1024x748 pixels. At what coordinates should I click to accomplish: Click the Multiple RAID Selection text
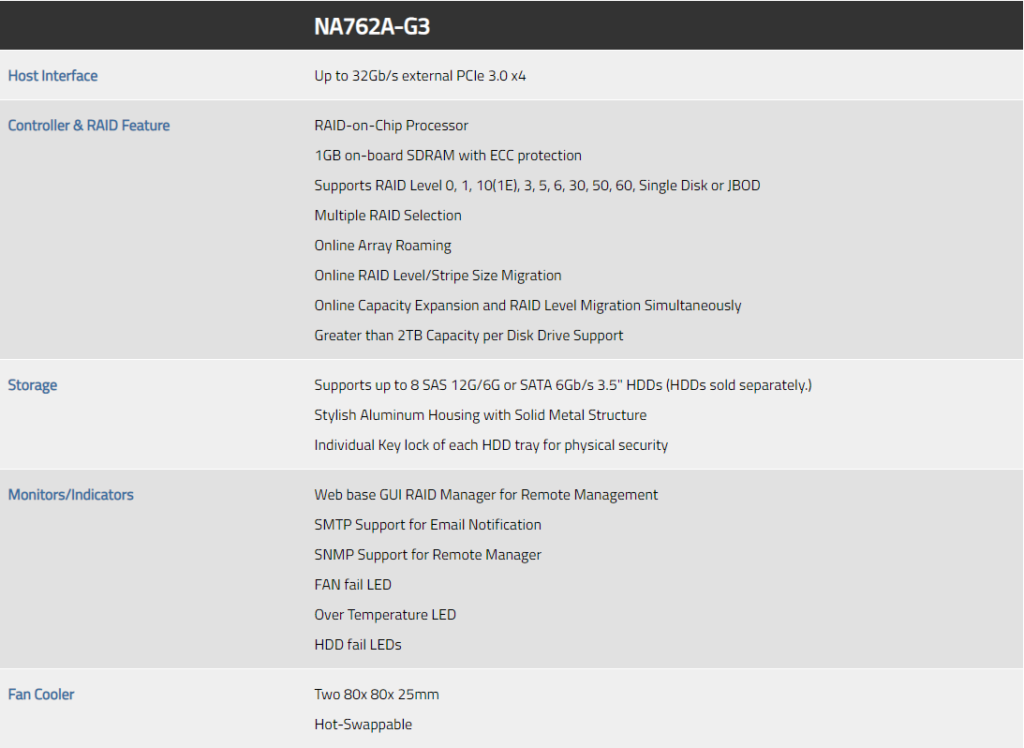(x=388, y=216)
